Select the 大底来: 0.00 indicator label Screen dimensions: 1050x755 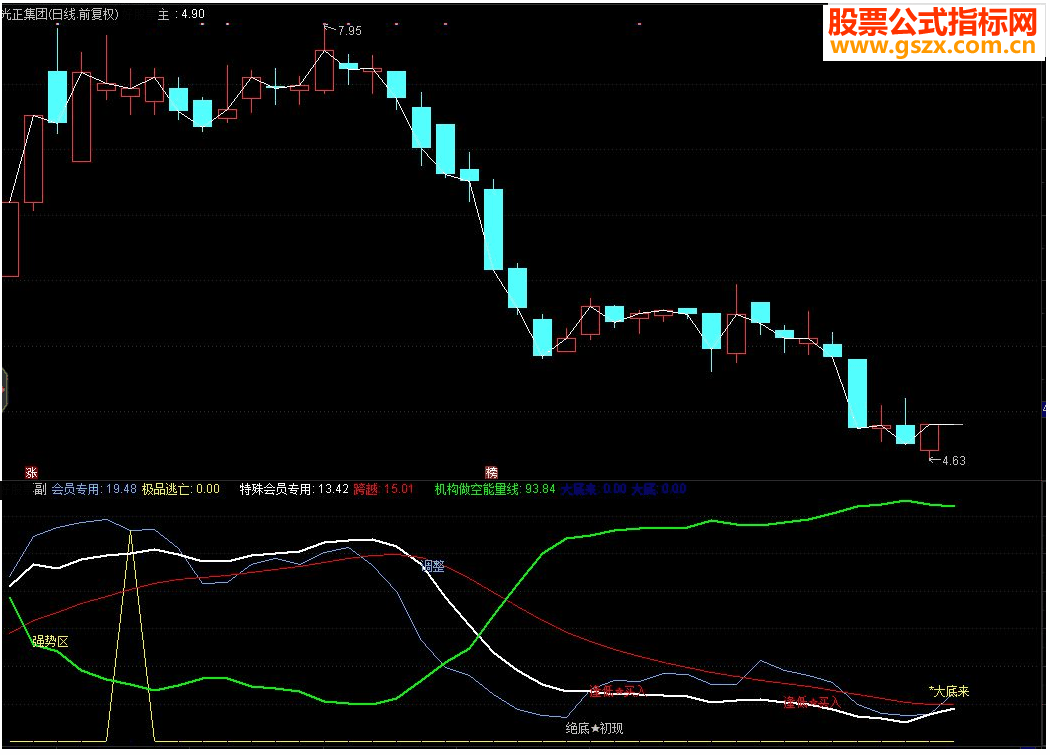593,489
